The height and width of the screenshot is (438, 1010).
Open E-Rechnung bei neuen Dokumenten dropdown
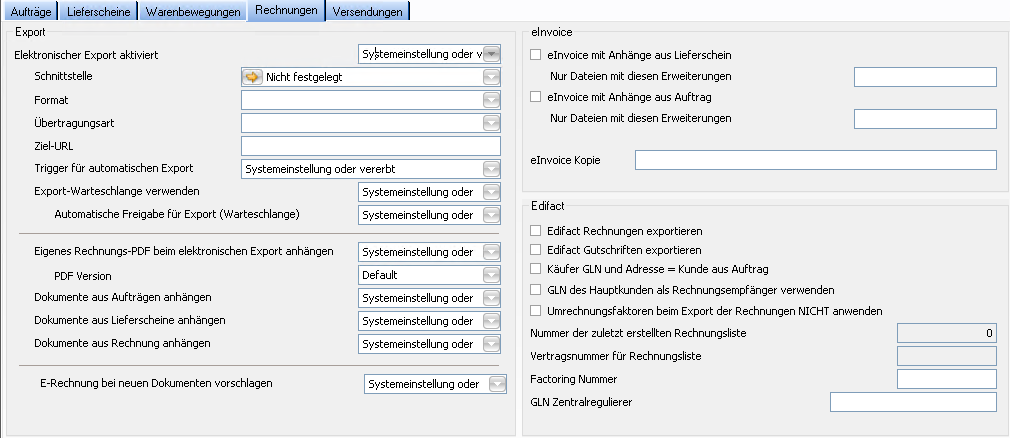tap(497, 384)
